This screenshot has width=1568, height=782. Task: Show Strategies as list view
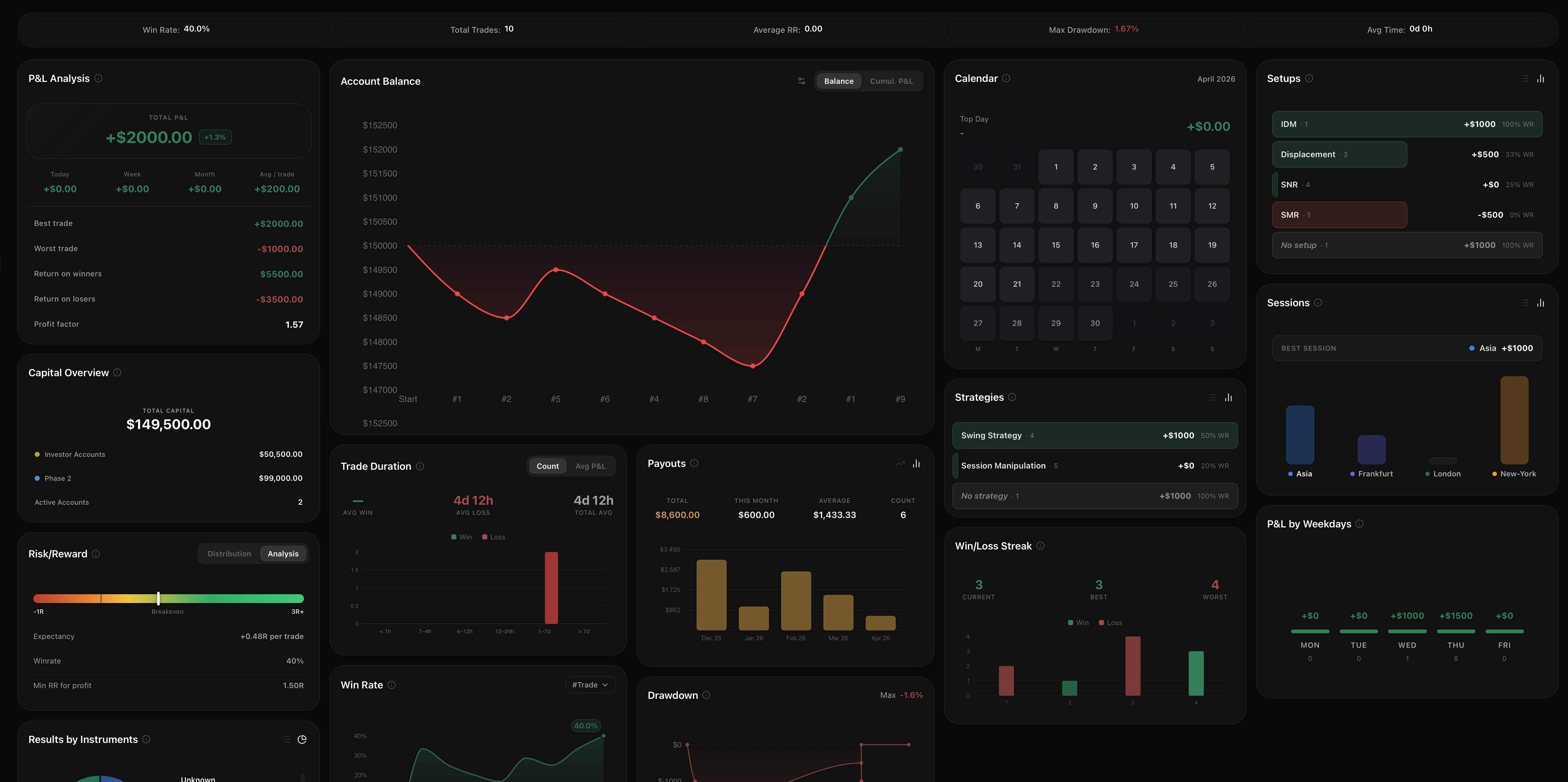click(x=1212, y=397)
